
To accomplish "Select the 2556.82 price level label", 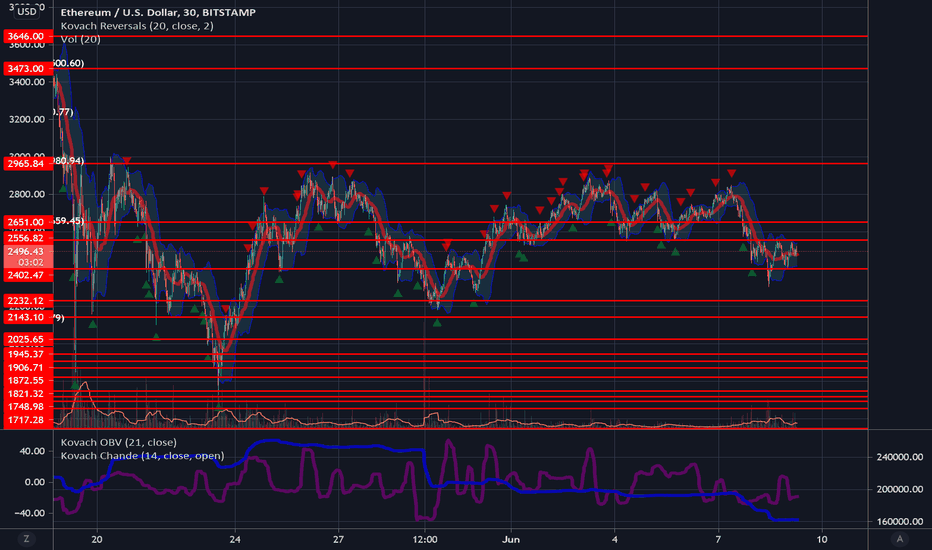I will pos(28,238).
